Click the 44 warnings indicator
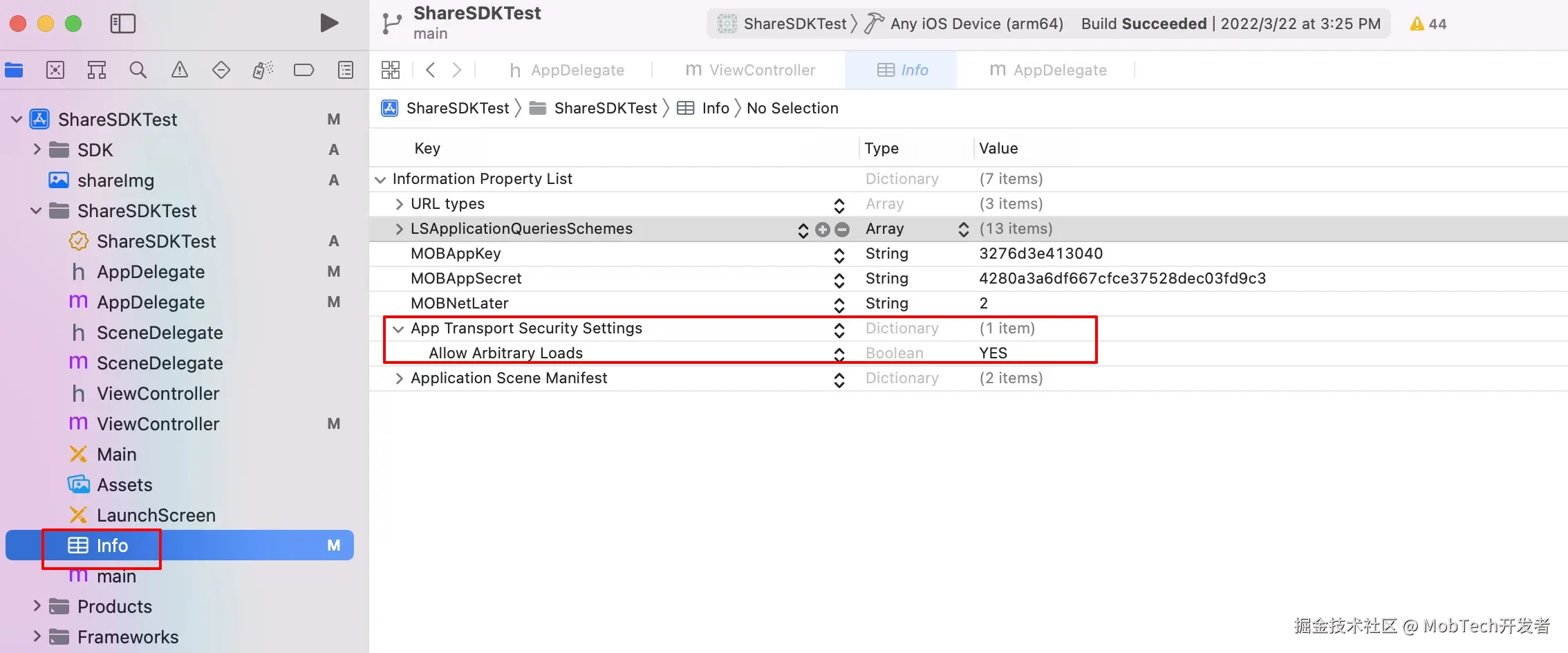This screenshot has height=653, width=1568. click(1428, 24)
